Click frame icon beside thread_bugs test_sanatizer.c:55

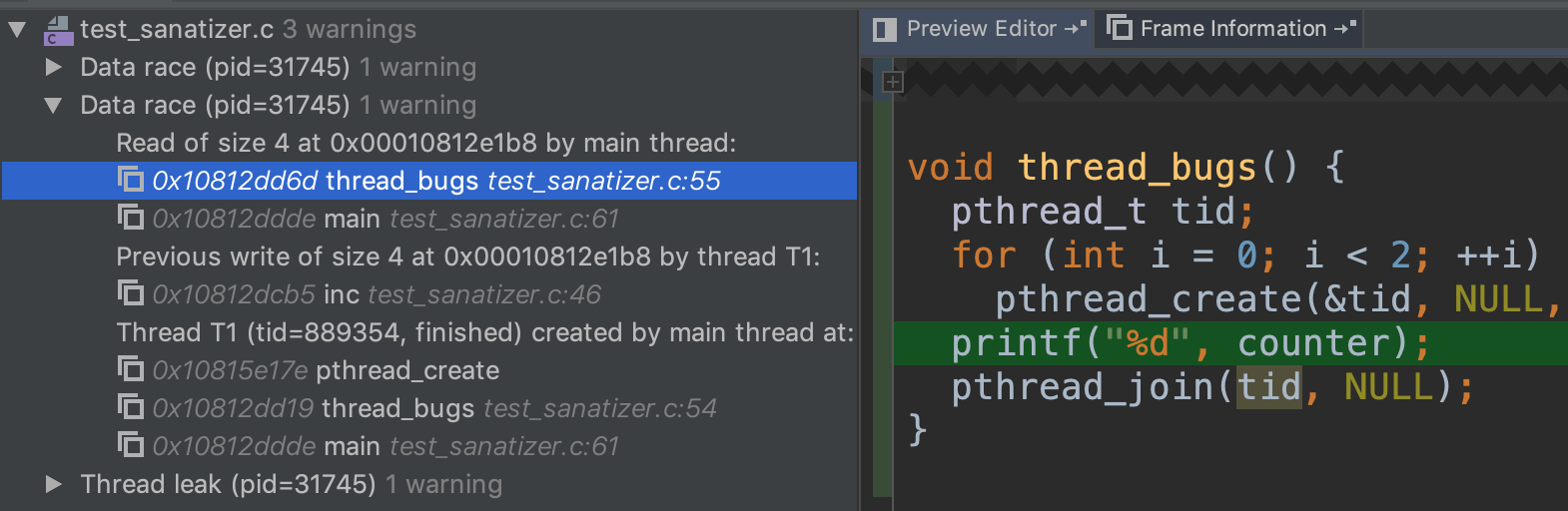pyautogui.click(x=130, y=180)
